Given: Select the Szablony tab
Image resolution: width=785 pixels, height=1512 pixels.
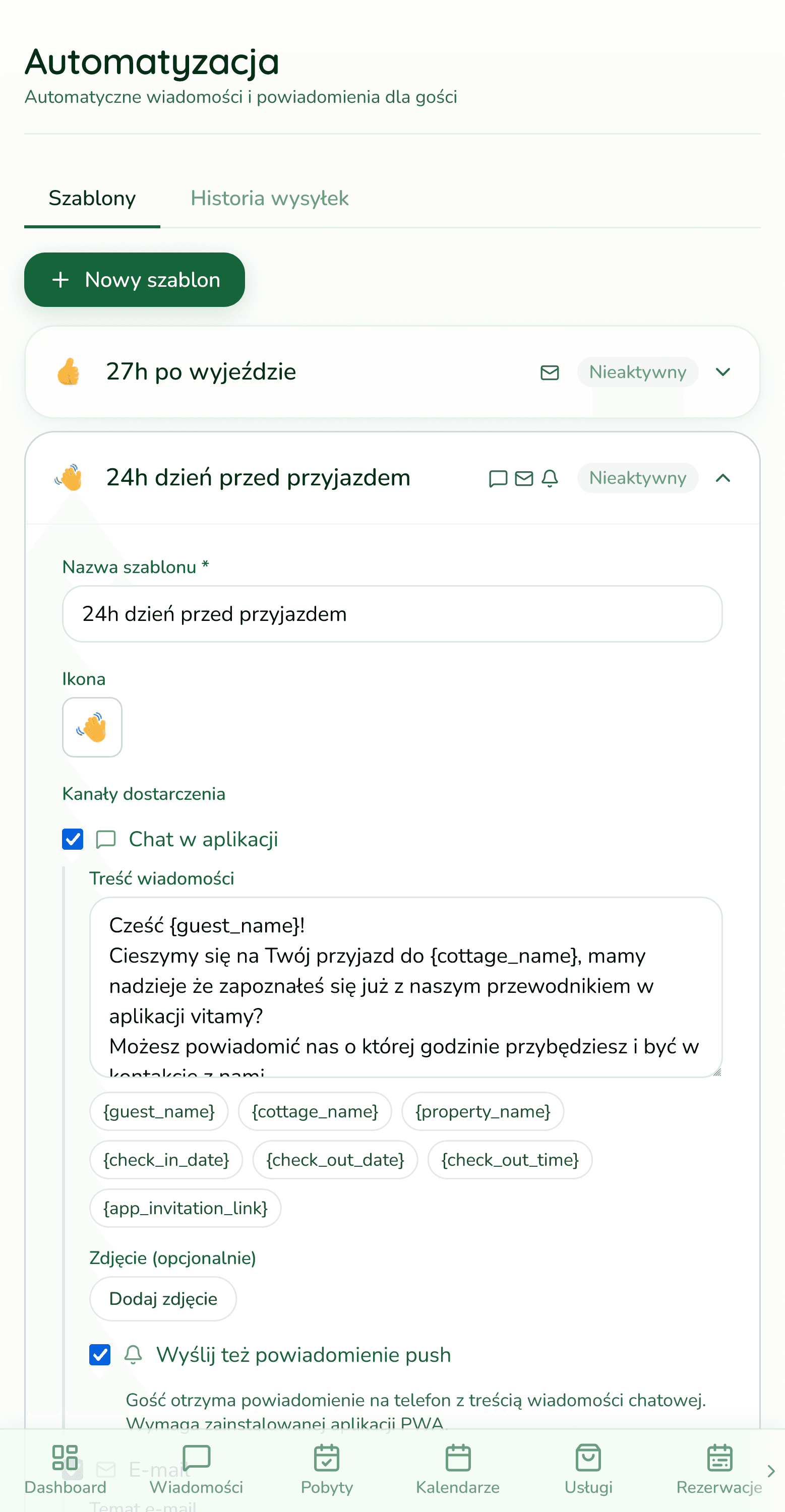Looking at the screenshot, I should [92, 198].
